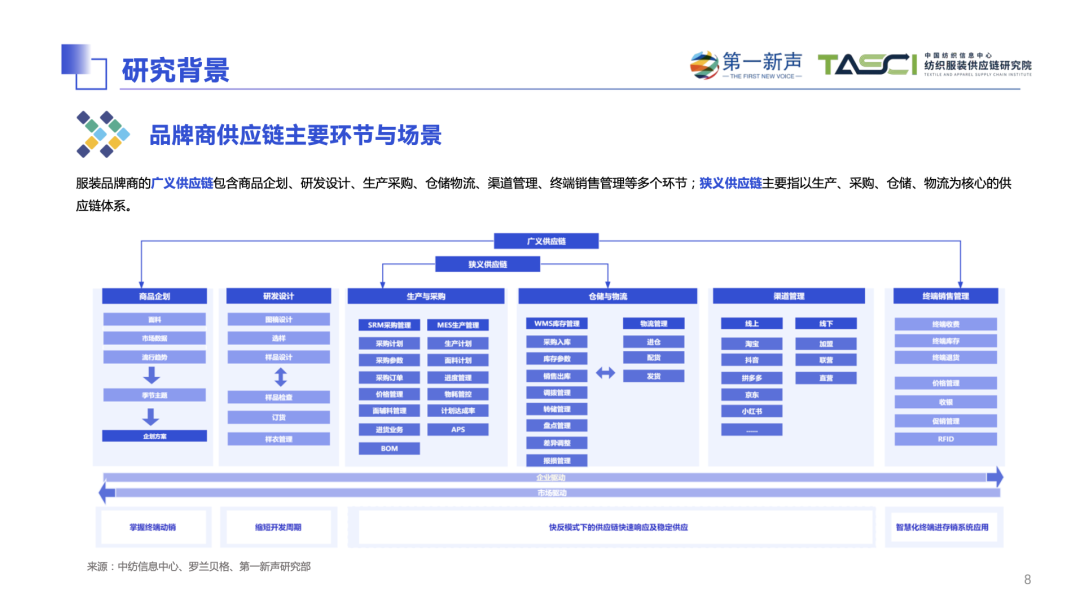This screenshot has height=605, width=1080.
Task: Click the 京东 box
Action: 751,395
